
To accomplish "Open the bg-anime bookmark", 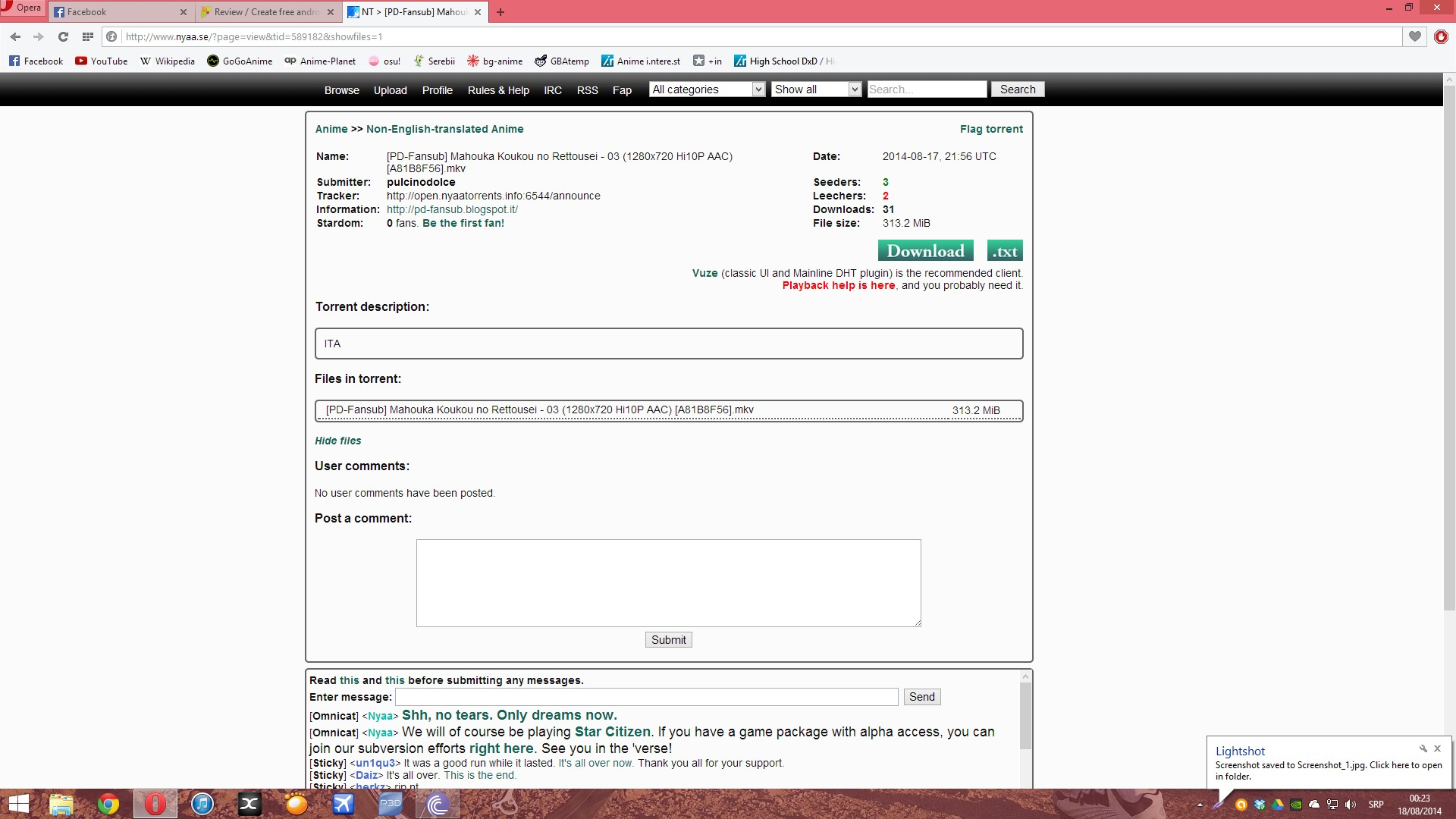I will point(494,61).
